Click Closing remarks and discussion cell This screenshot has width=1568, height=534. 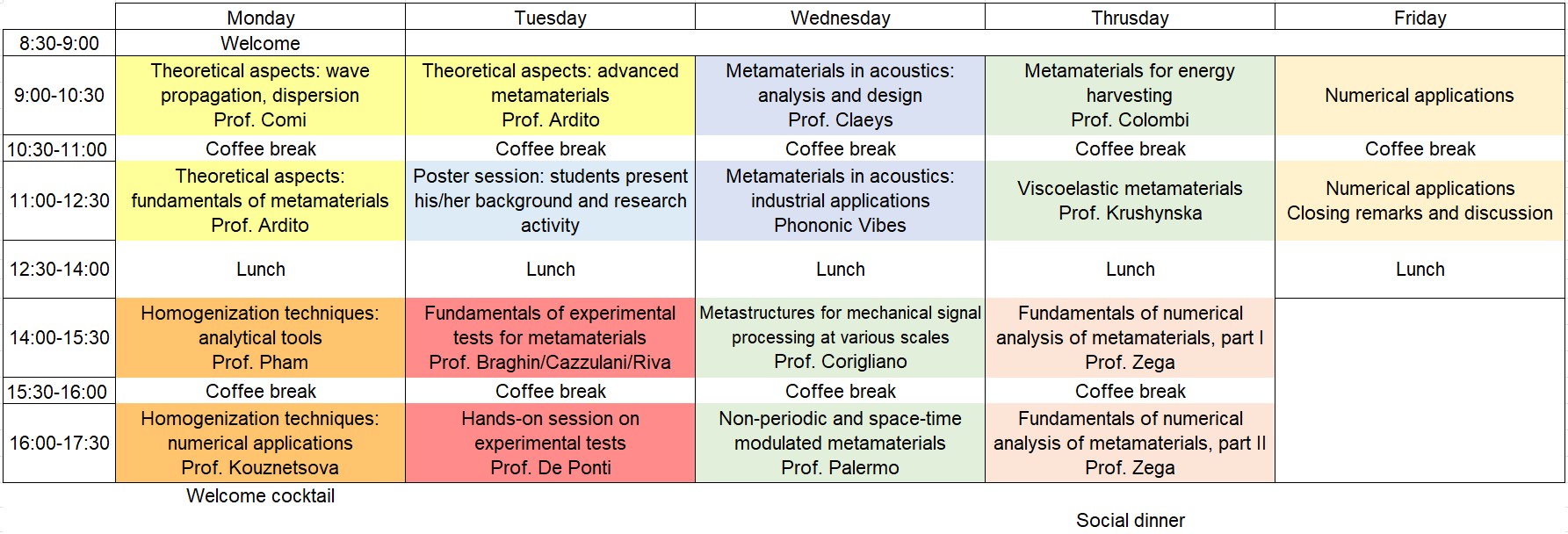tap(1420, 200)
